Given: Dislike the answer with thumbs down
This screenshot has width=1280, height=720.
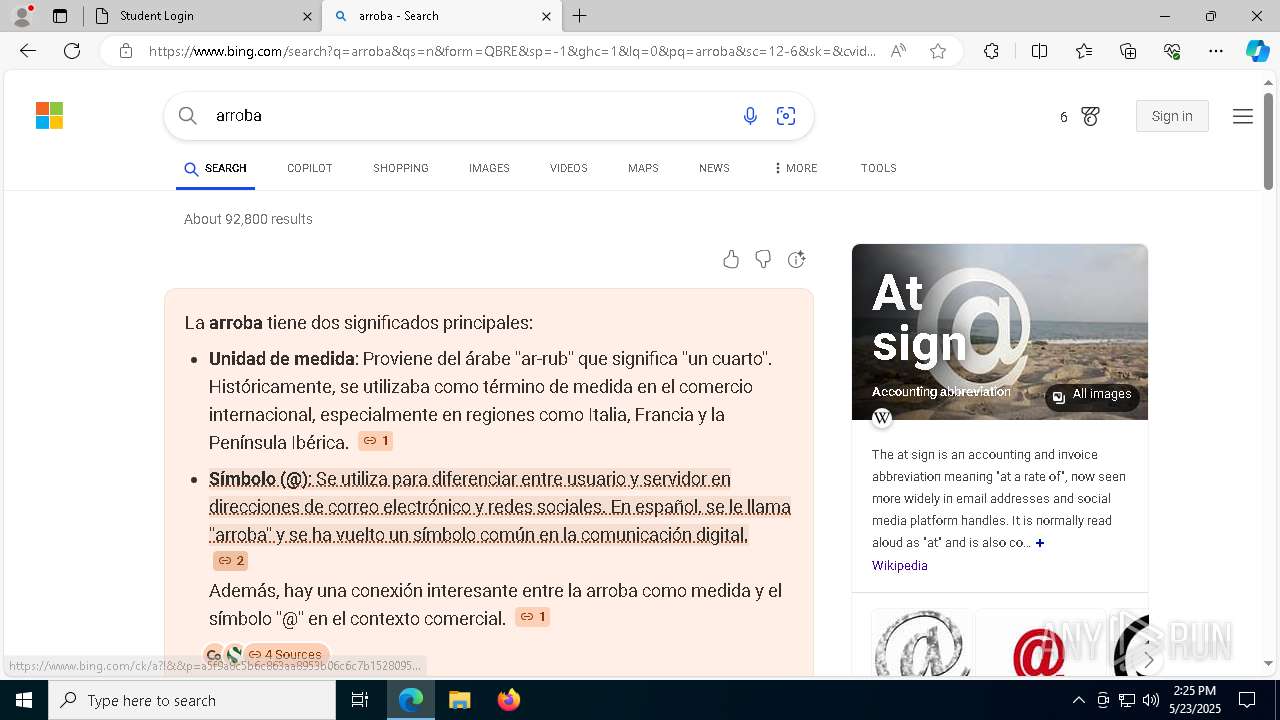Looking at the screenshot, I should point(763,260).
